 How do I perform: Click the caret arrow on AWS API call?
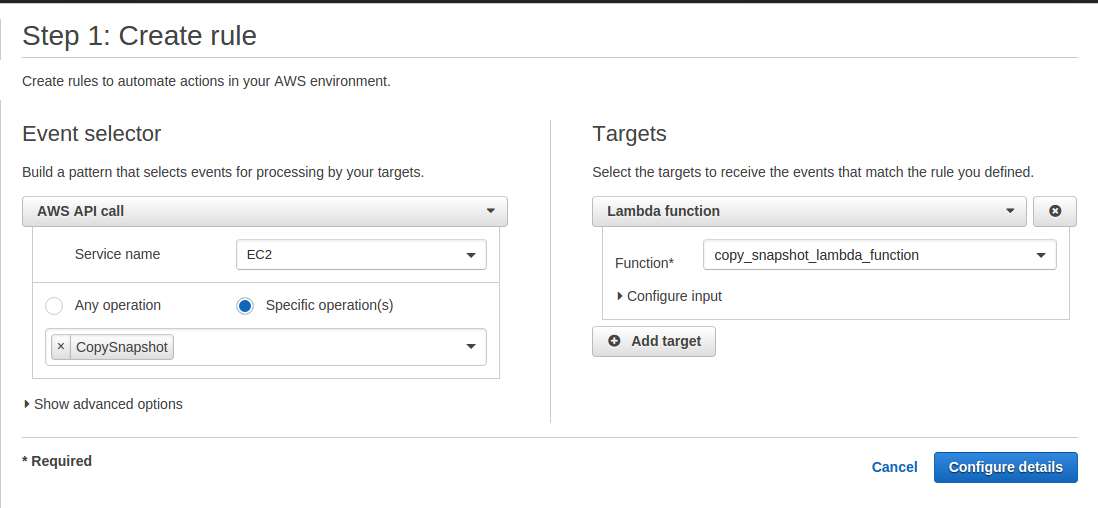pos(490,211)
